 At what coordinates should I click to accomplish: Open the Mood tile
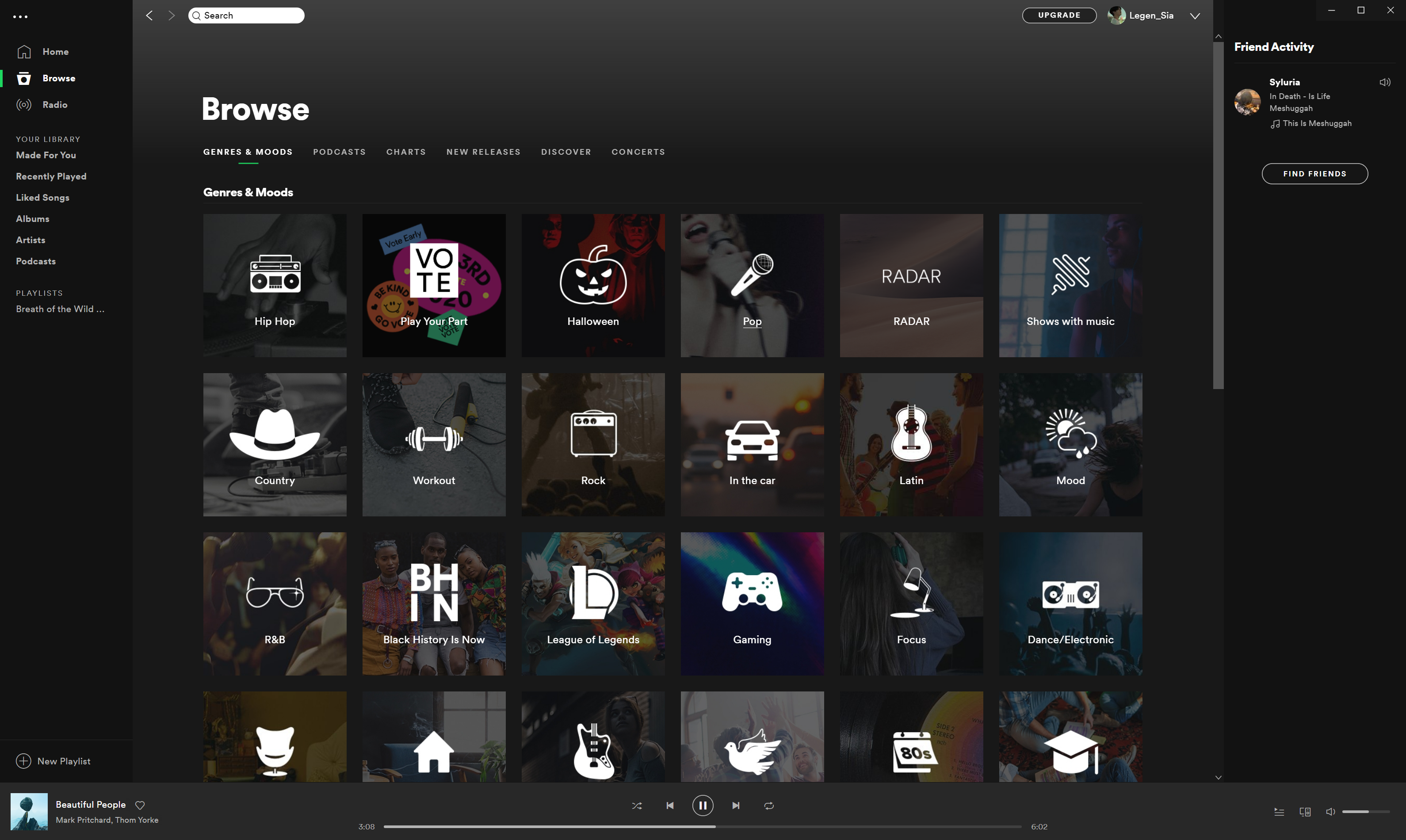(x=1070, y=444)
